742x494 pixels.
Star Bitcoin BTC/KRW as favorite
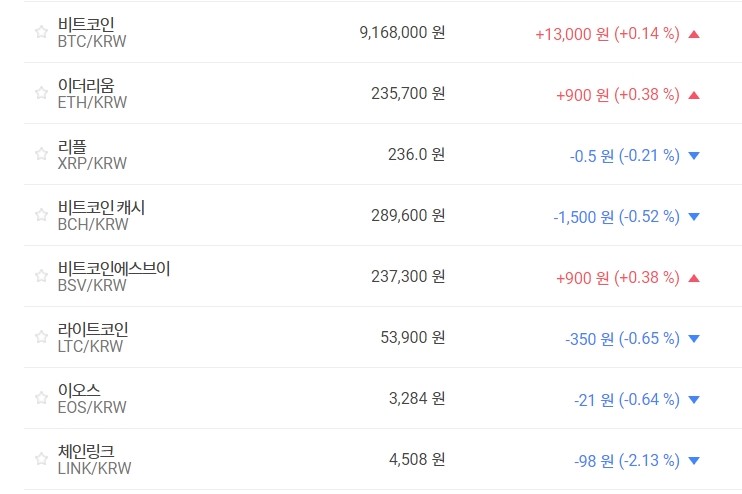(41, 32)
